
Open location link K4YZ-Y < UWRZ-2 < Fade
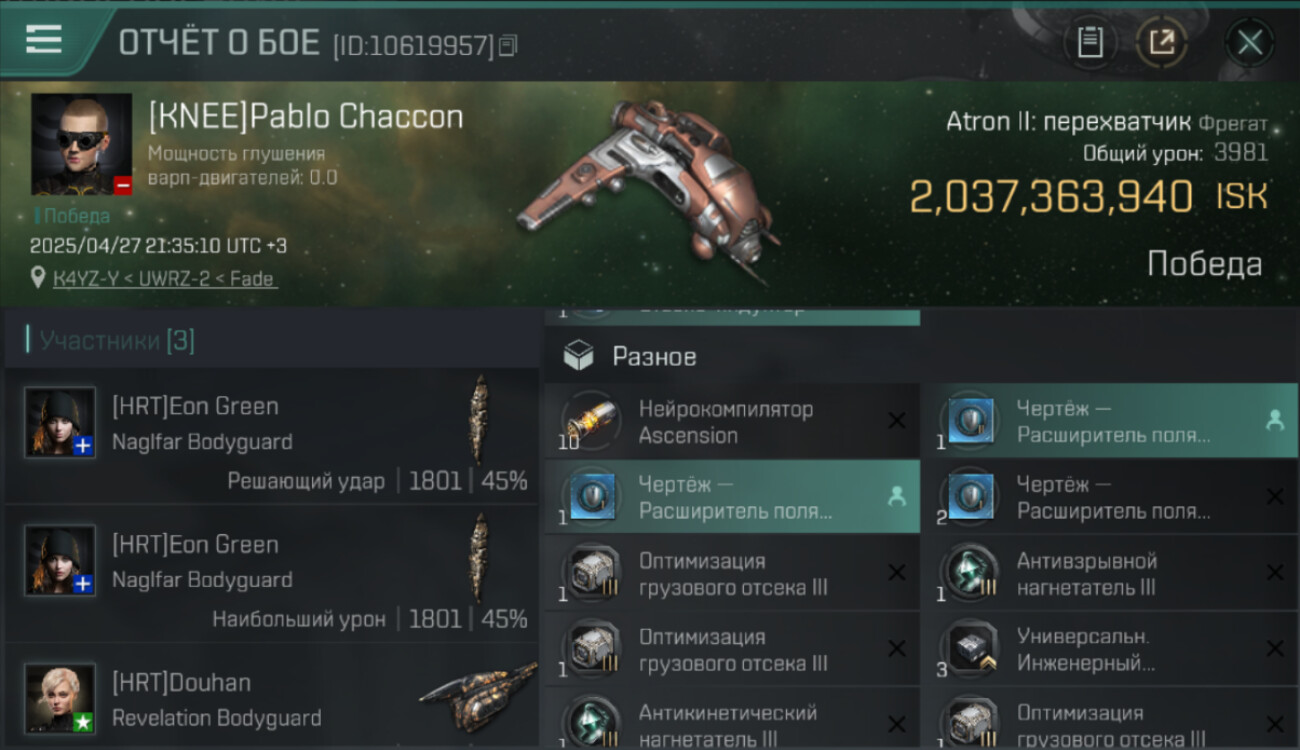pos(165,279)
